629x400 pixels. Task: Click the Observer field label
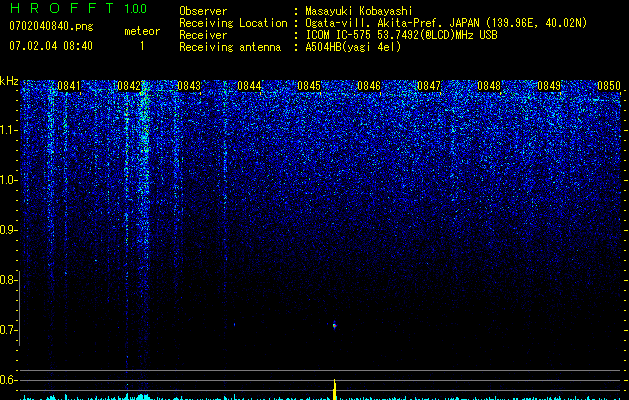[203, 11]
